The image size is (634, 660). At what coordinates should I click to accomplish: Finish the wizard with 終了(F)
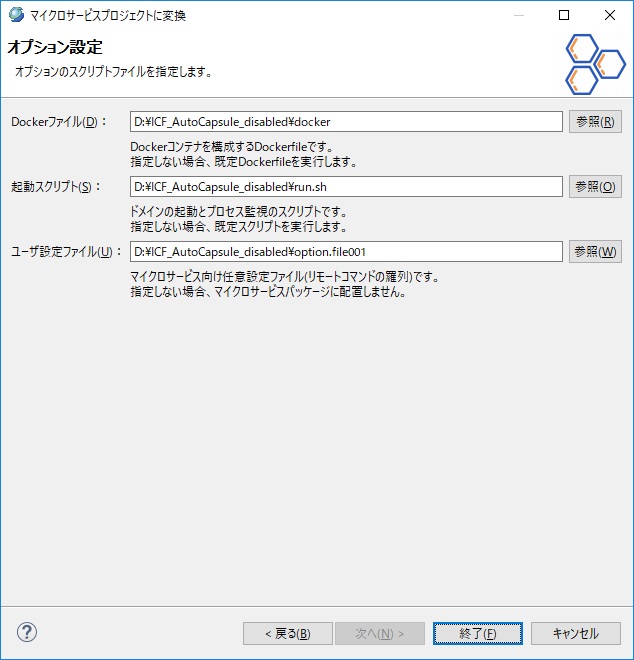[x=476, y=634]
